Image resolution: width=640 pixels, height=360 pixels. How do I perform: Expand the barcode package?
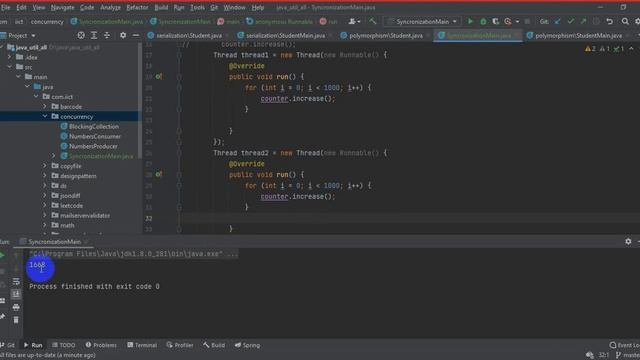(x=45, y=107)
